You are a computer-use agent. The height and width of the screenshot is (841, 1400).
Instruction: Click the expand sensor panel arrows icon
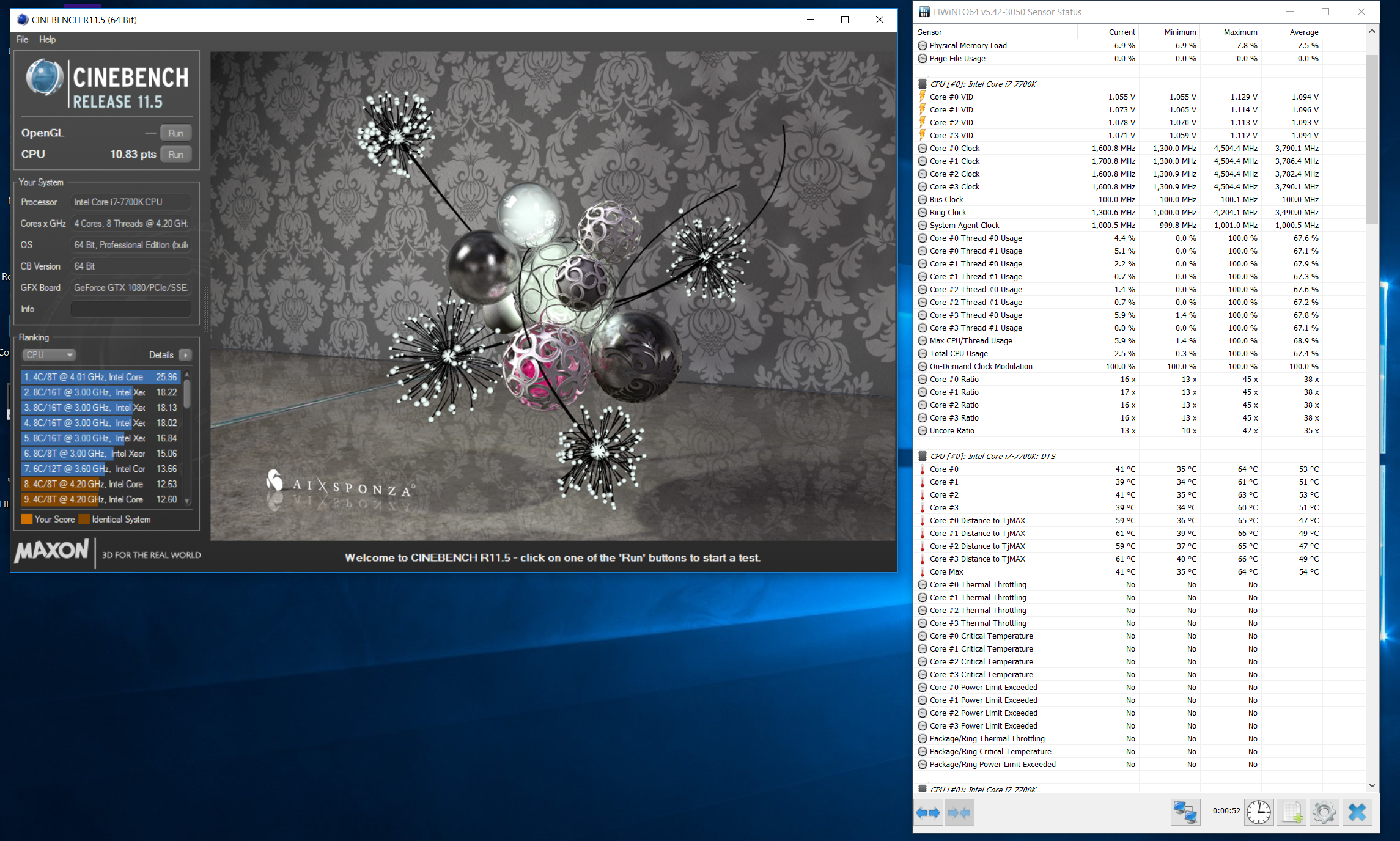tap(928, 813)
